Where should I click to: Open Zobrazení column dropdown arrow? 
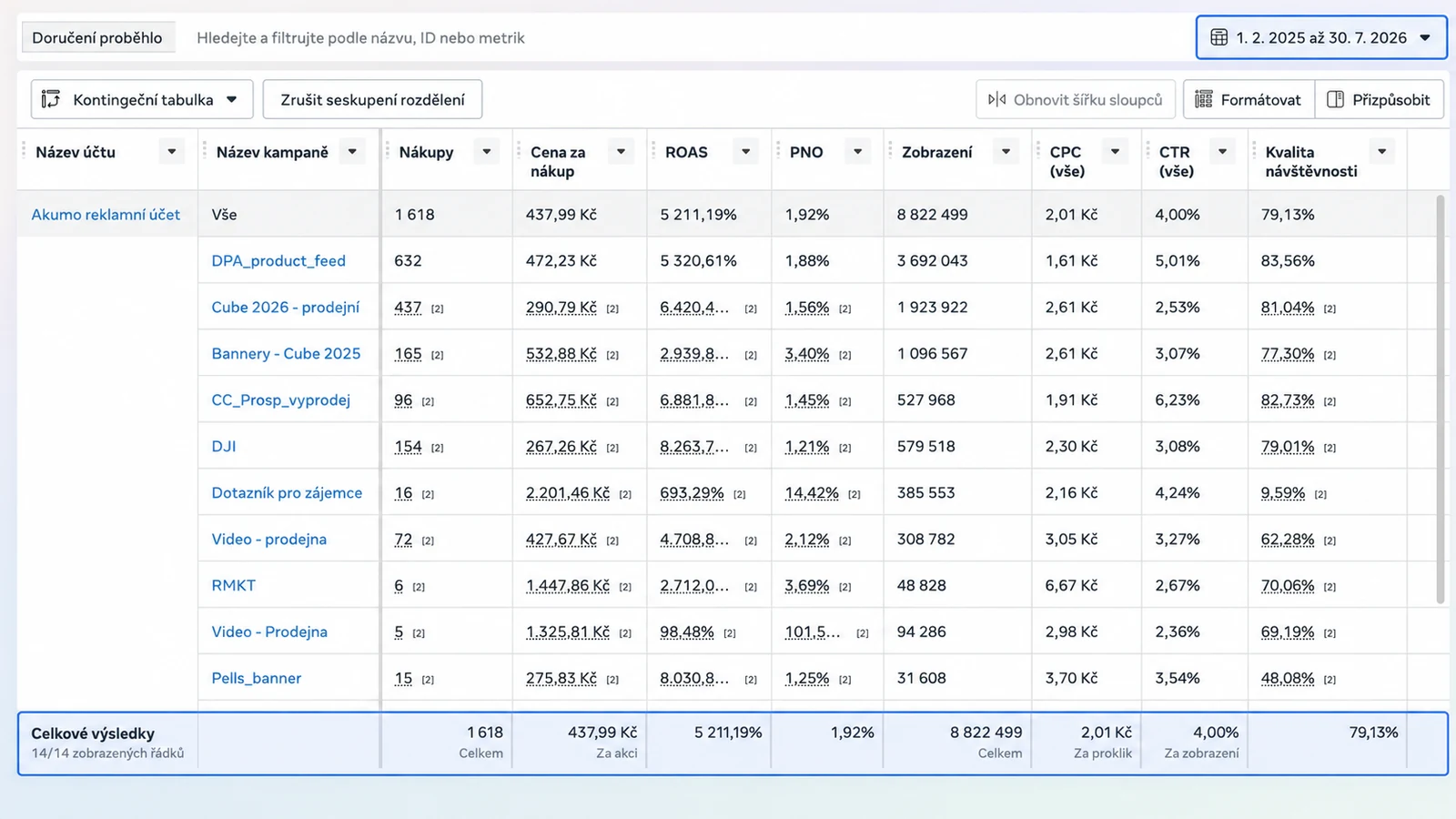point(1006,152)
